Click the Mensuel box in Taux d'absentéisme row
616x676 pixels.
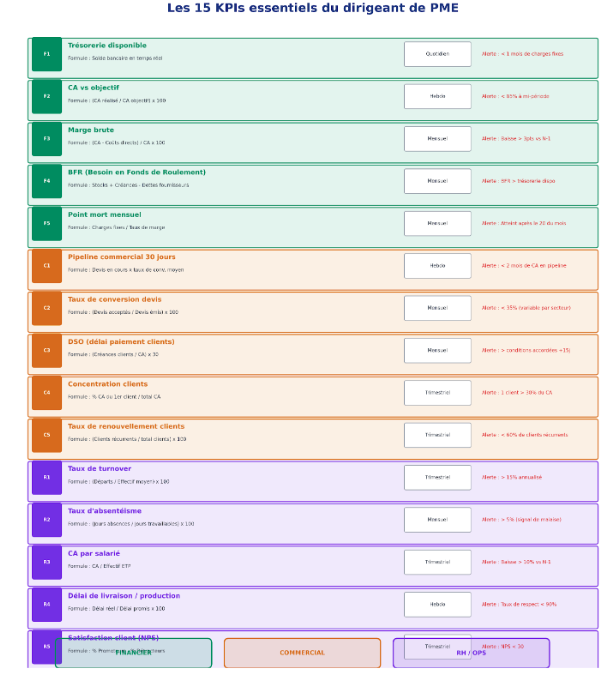point(437,520)
